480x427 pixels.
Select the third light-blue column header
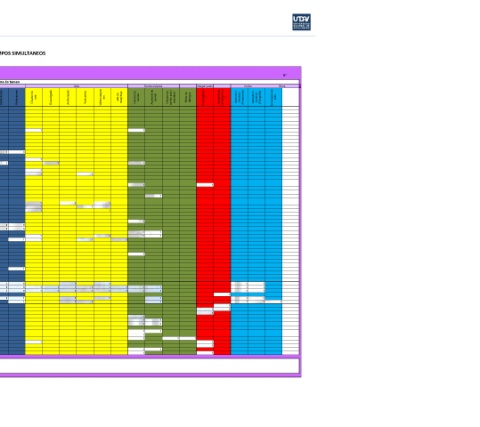273,97
